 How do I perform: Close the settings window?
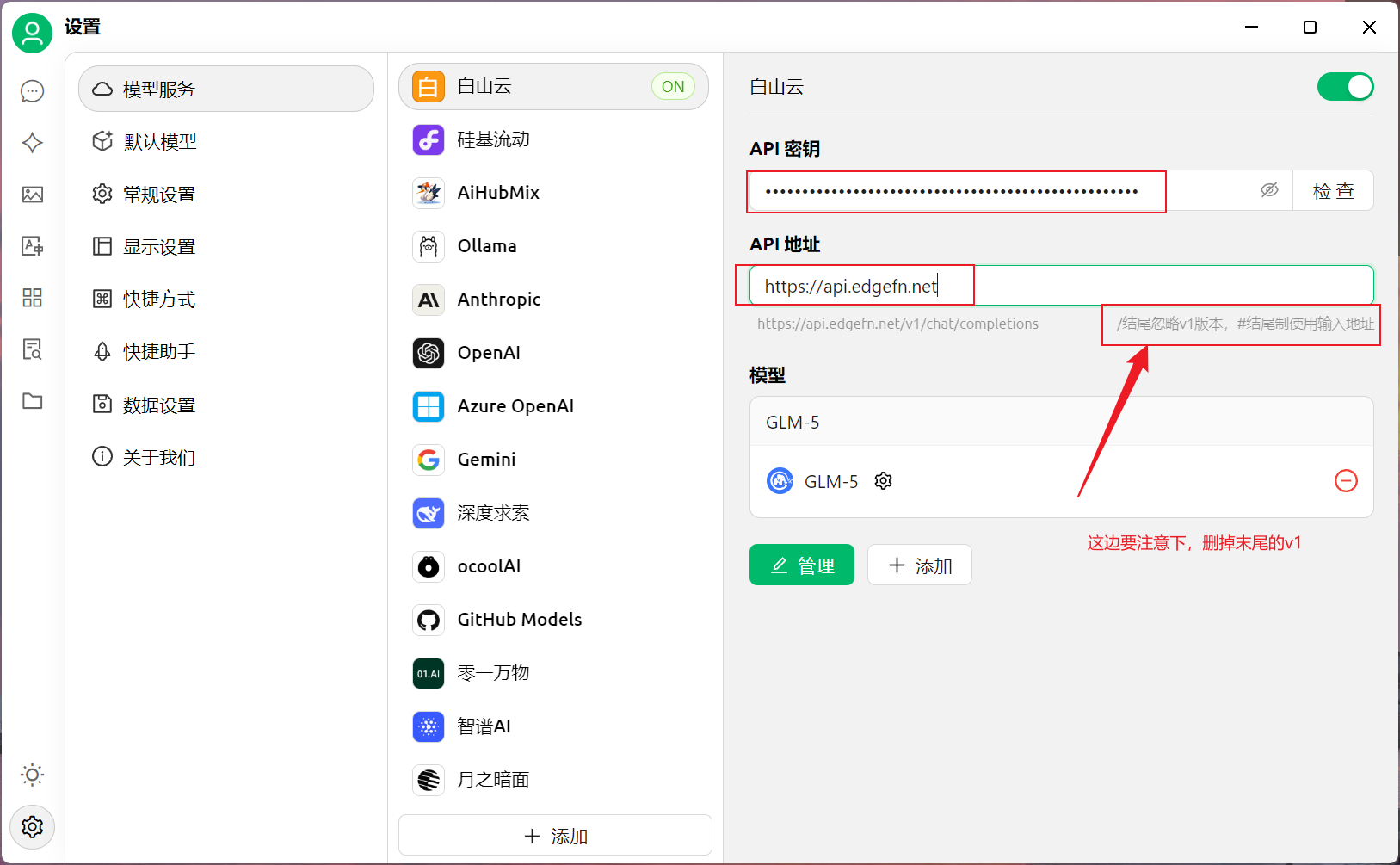pos(1369,27)
